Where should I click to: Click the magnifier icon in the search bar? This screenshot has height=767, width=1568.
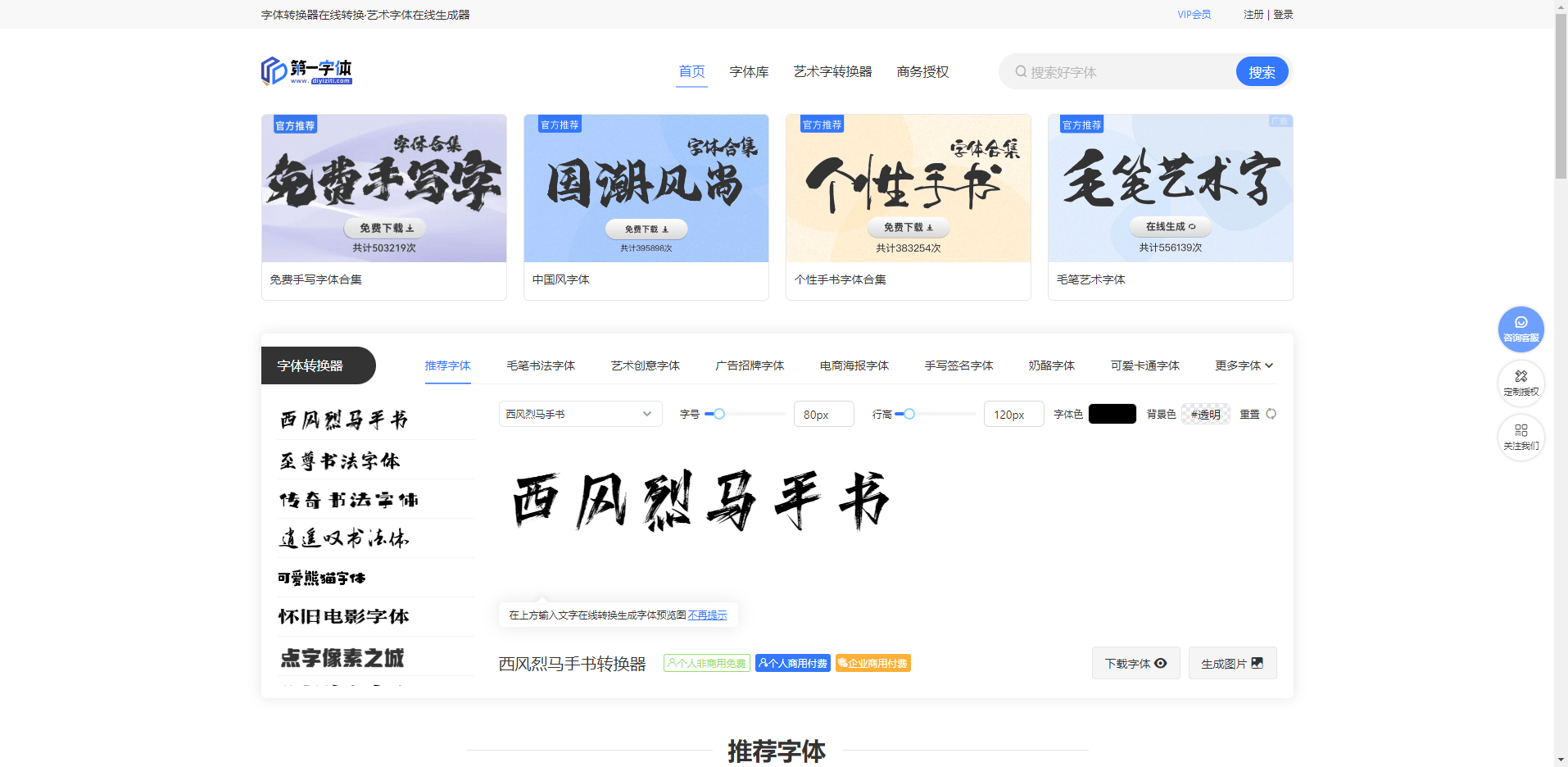[1021, 71]
